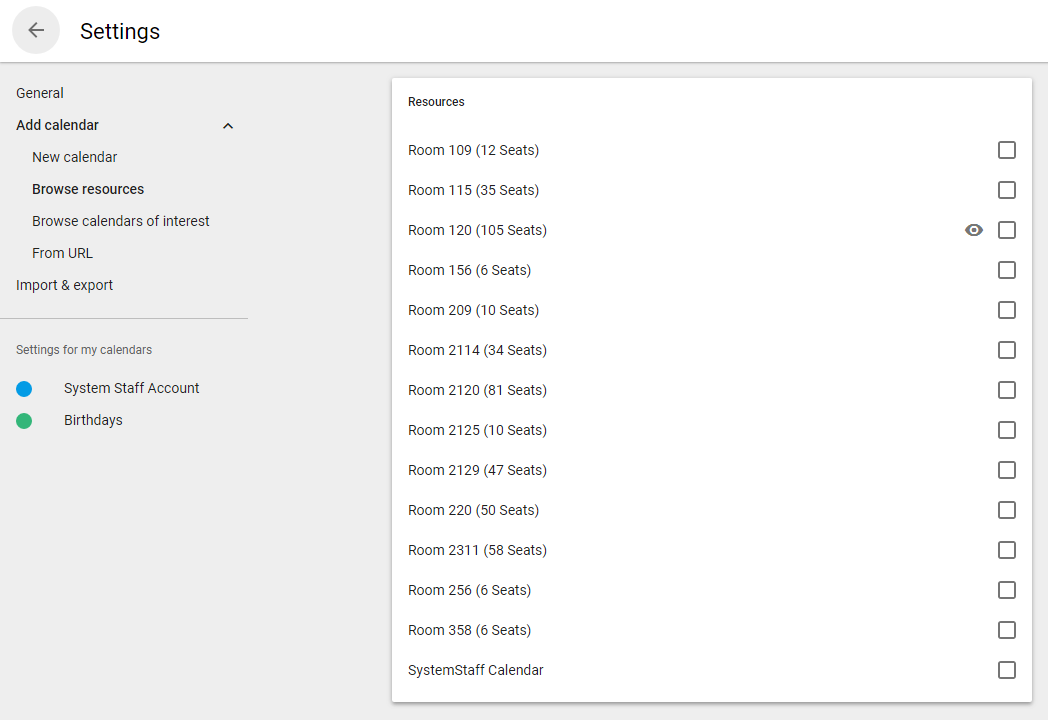Click the Room 256 (6 Seats) label

pyautogui.click(x=469, y=591)
